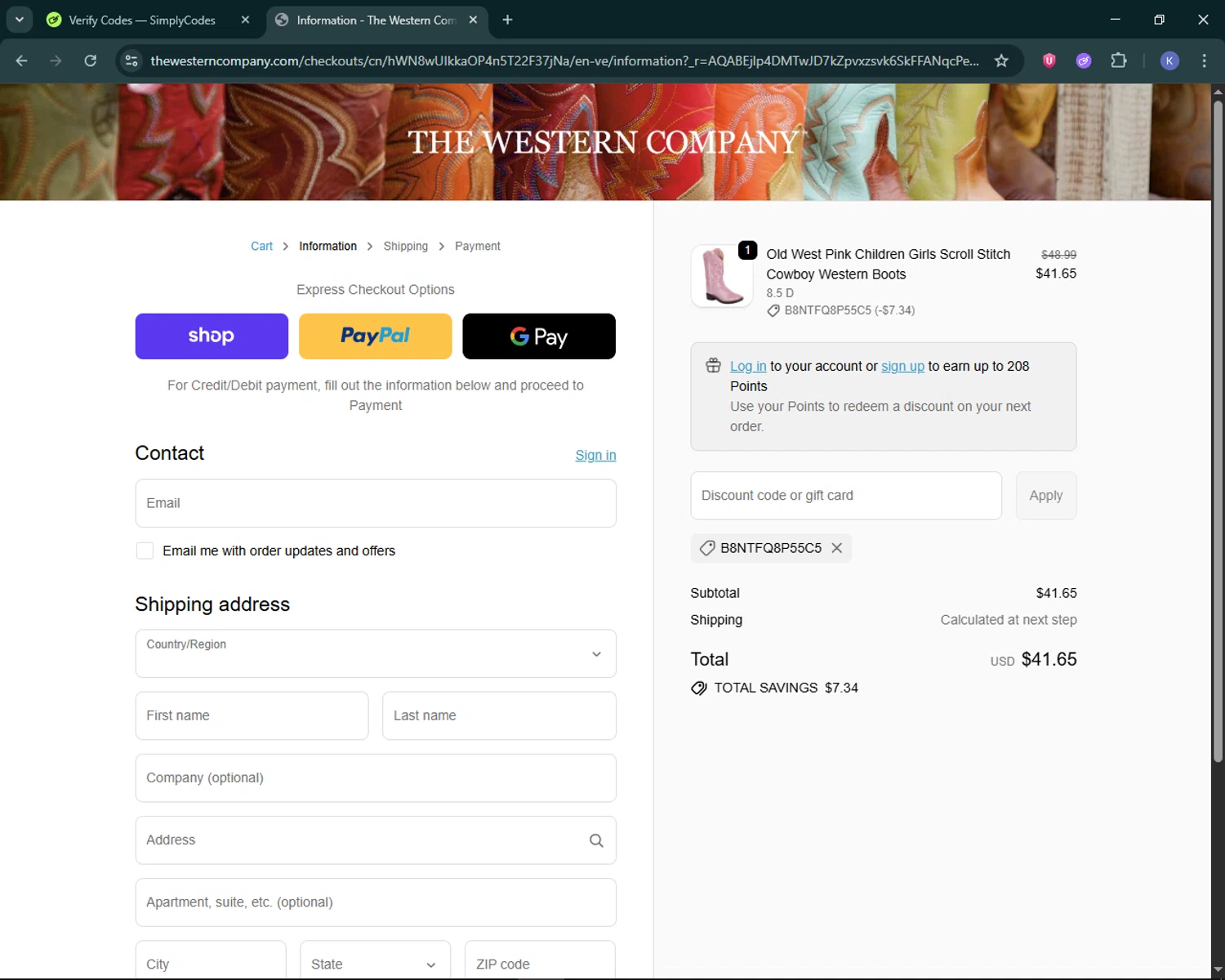
Task: Minimize the browser window
Action: tap(1116, 20)
